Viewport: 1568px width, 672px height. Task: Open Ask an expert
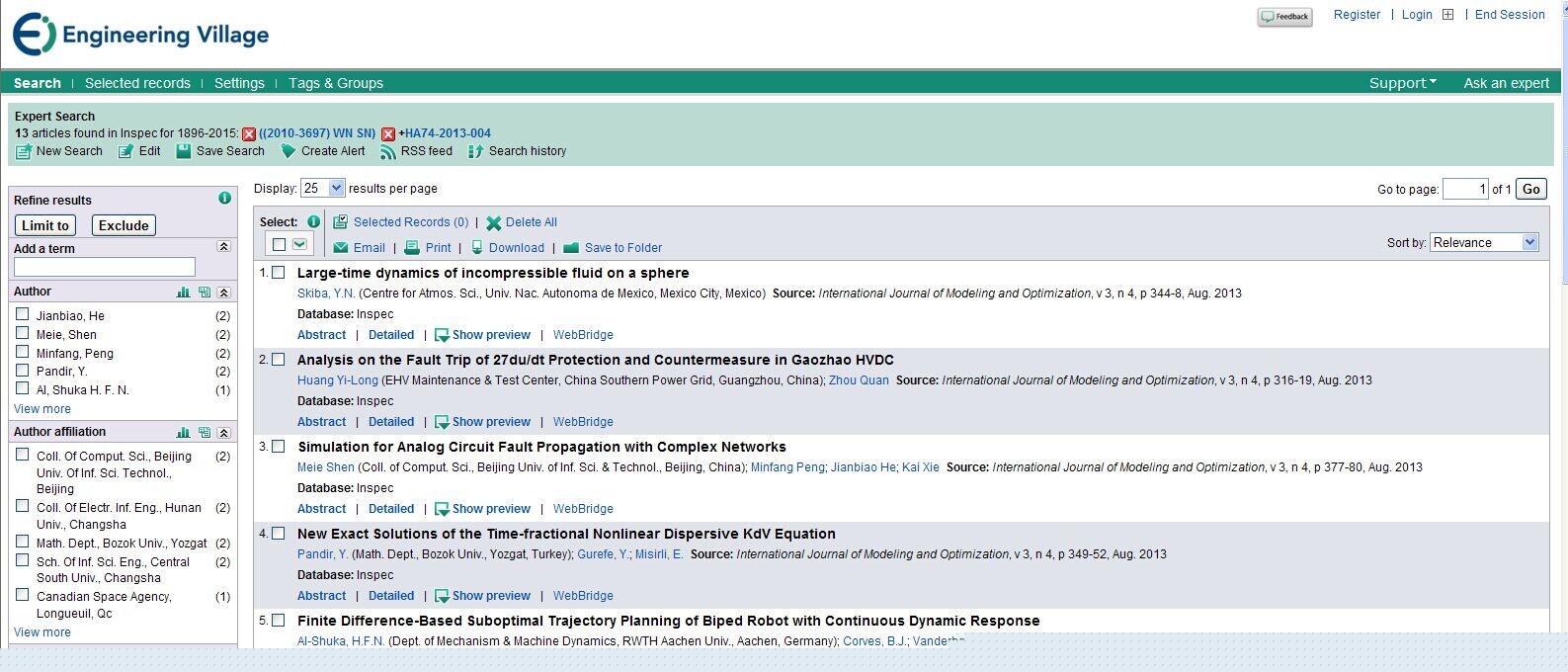pyautogui.click(x=1507, y=83)
